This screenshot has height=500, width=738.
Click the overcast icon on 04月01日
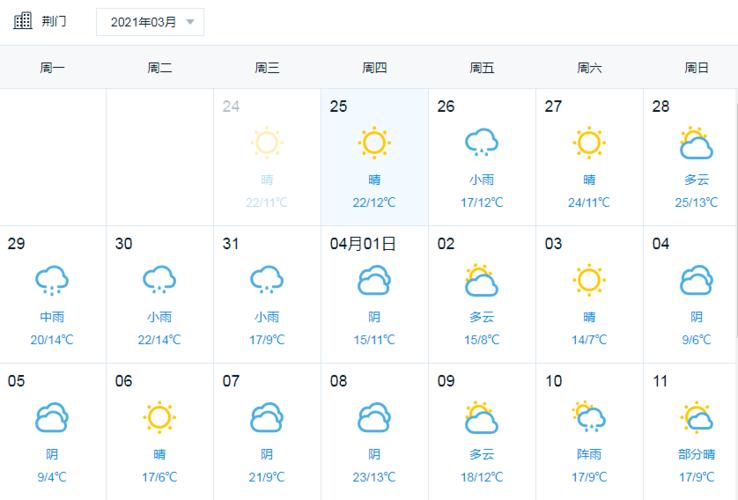374,280
